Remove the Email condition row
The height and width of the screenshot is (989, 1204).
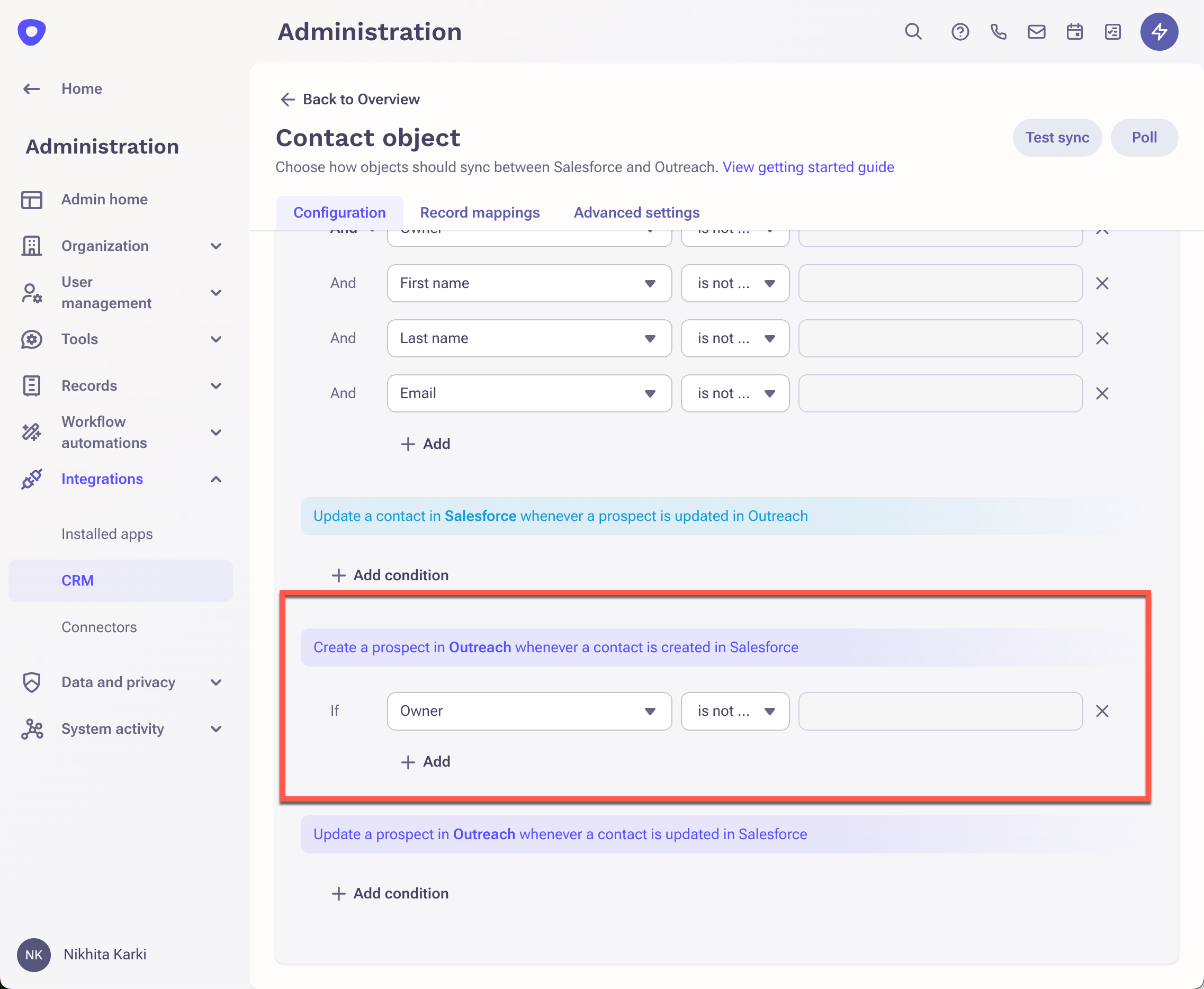(x=1102, y=393)
